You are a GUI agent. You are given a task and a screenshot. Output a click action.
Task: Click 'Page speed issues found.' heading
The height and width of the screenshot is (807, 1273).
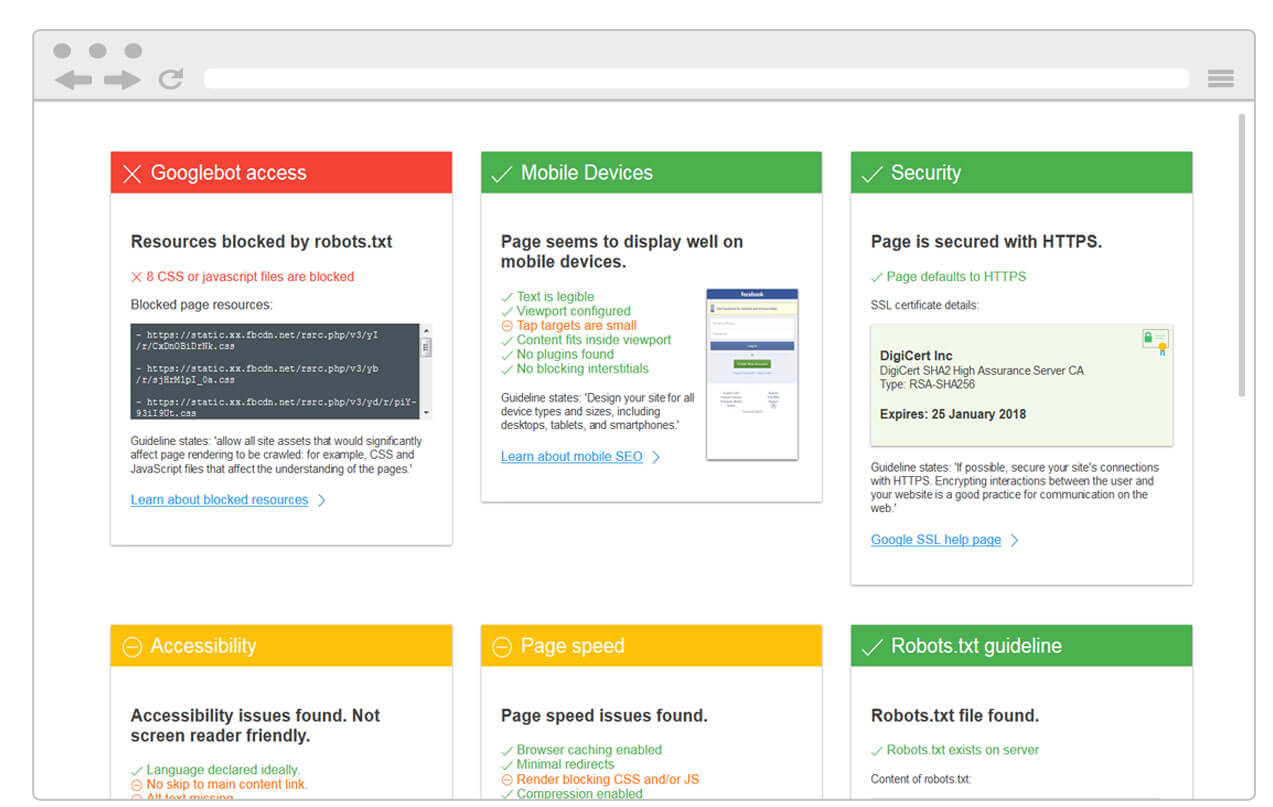point(604,716)
